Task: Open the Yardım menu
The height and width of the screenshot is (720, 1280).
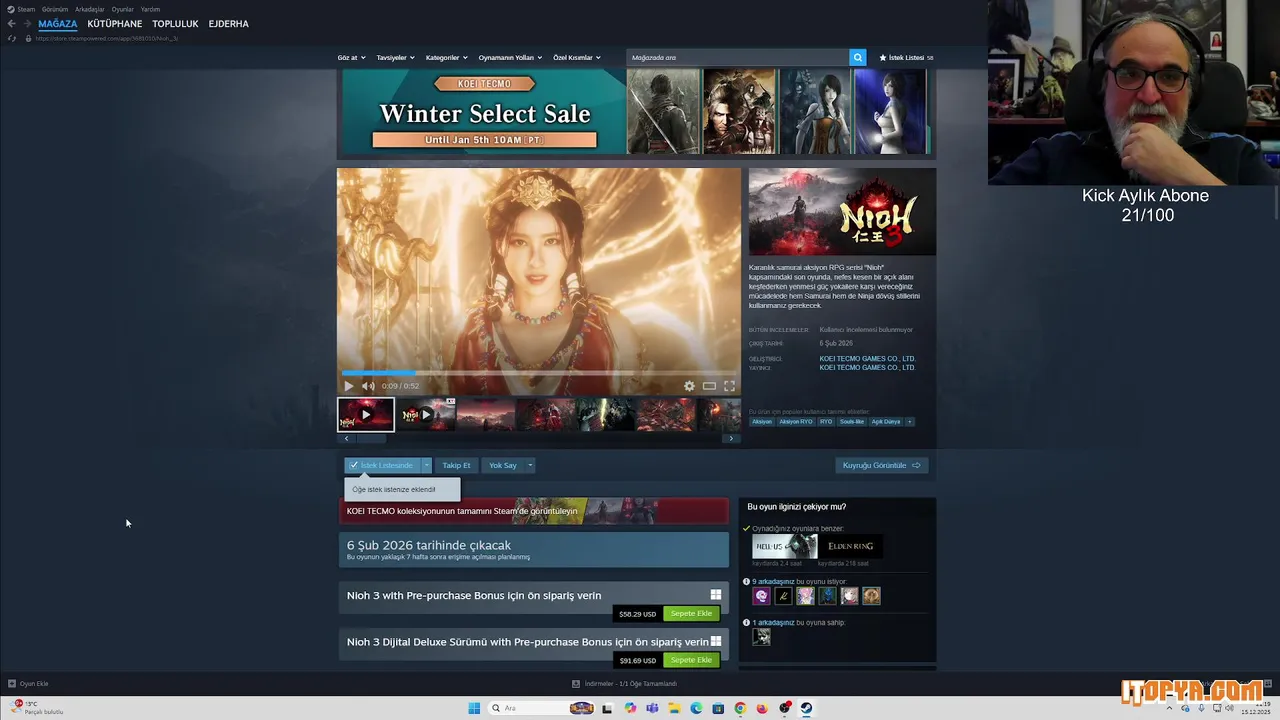Action: 150,9
